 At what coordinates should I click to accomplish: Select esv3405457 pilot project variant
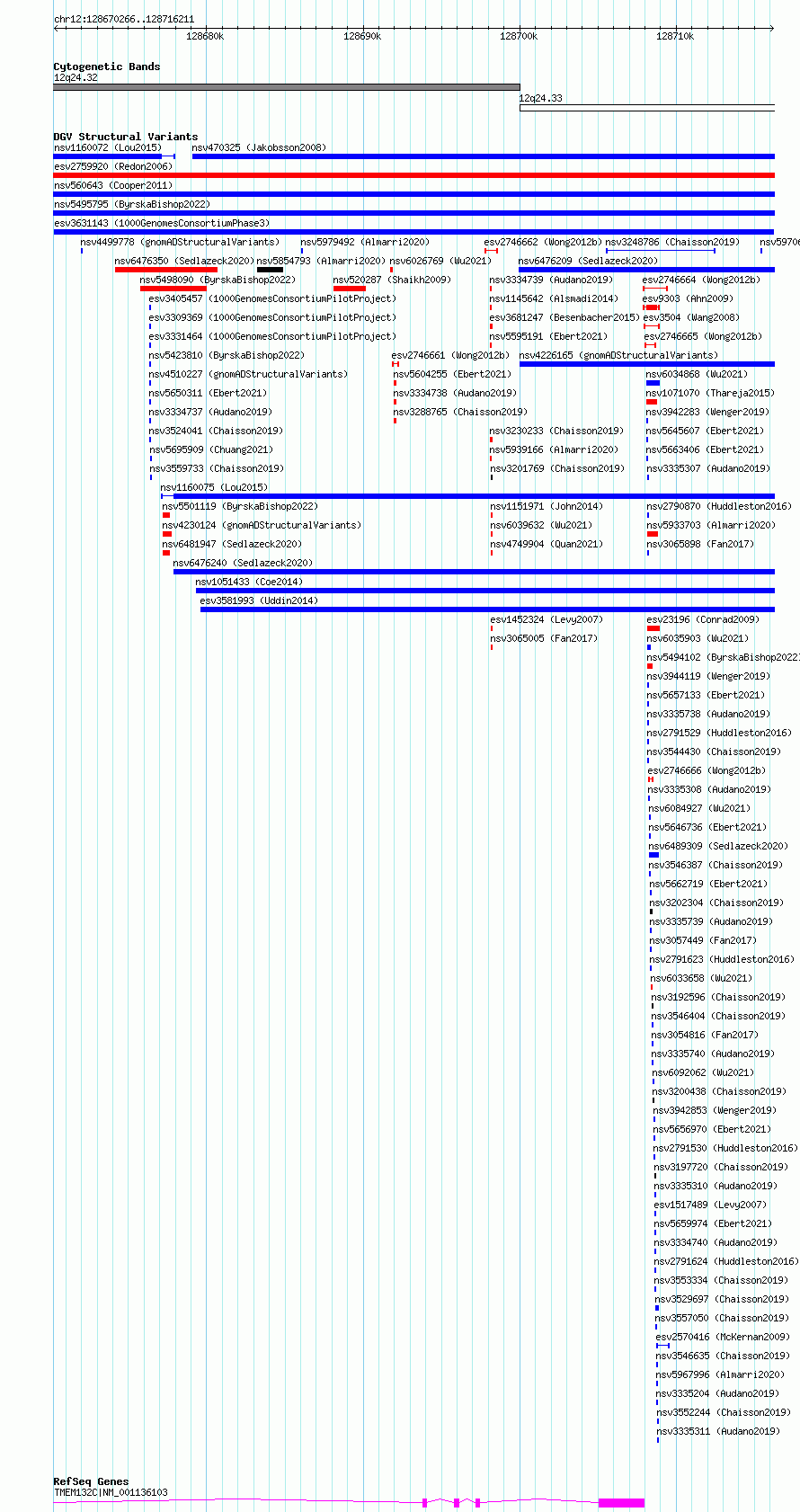coord(271,298)
